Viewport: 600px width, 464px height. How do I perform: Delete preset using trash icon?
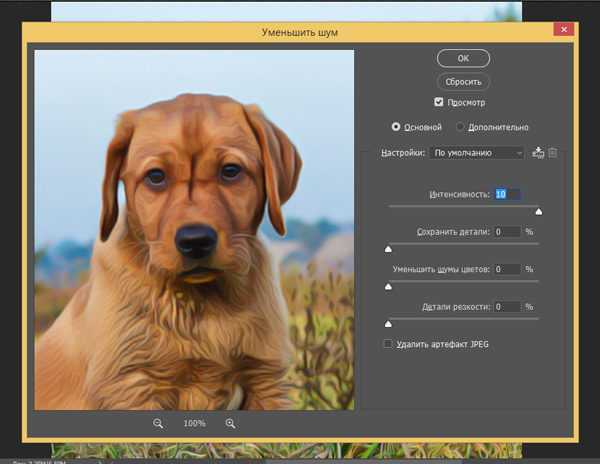coord(552,153)
